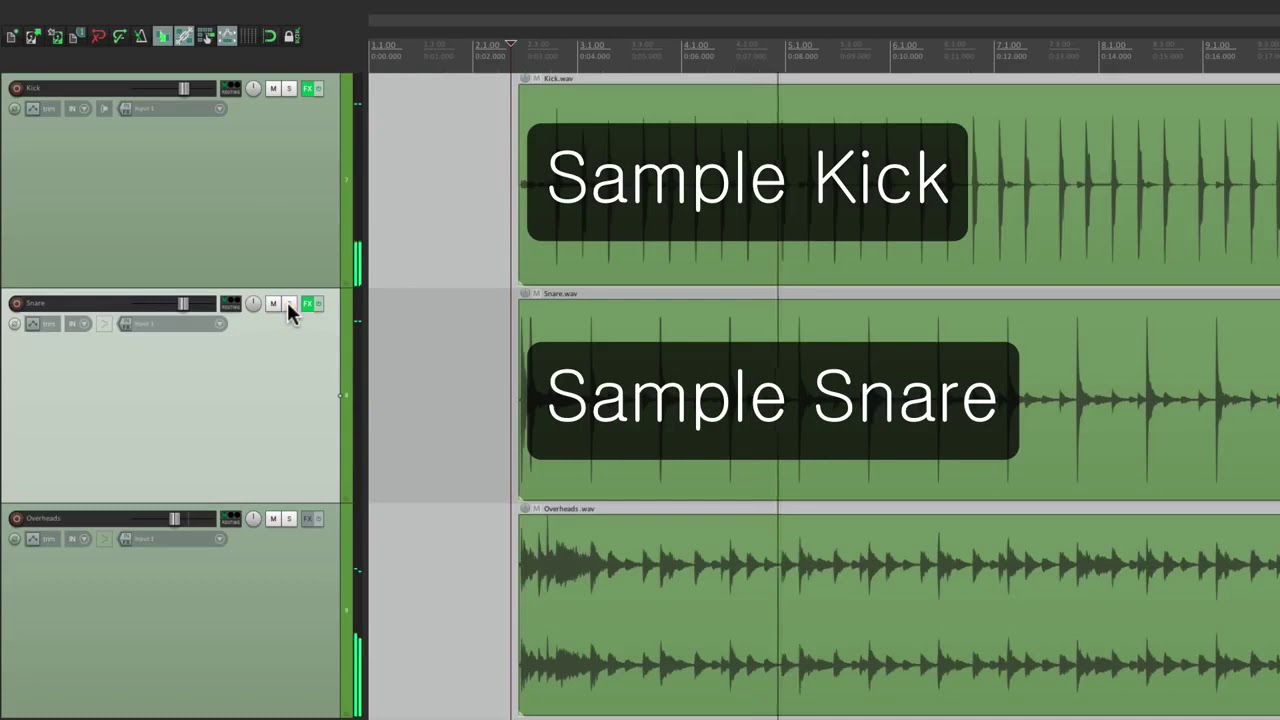Open the Kick track routing window
The height and width of the screenshot is (720, 1280).
pos(231,89)
